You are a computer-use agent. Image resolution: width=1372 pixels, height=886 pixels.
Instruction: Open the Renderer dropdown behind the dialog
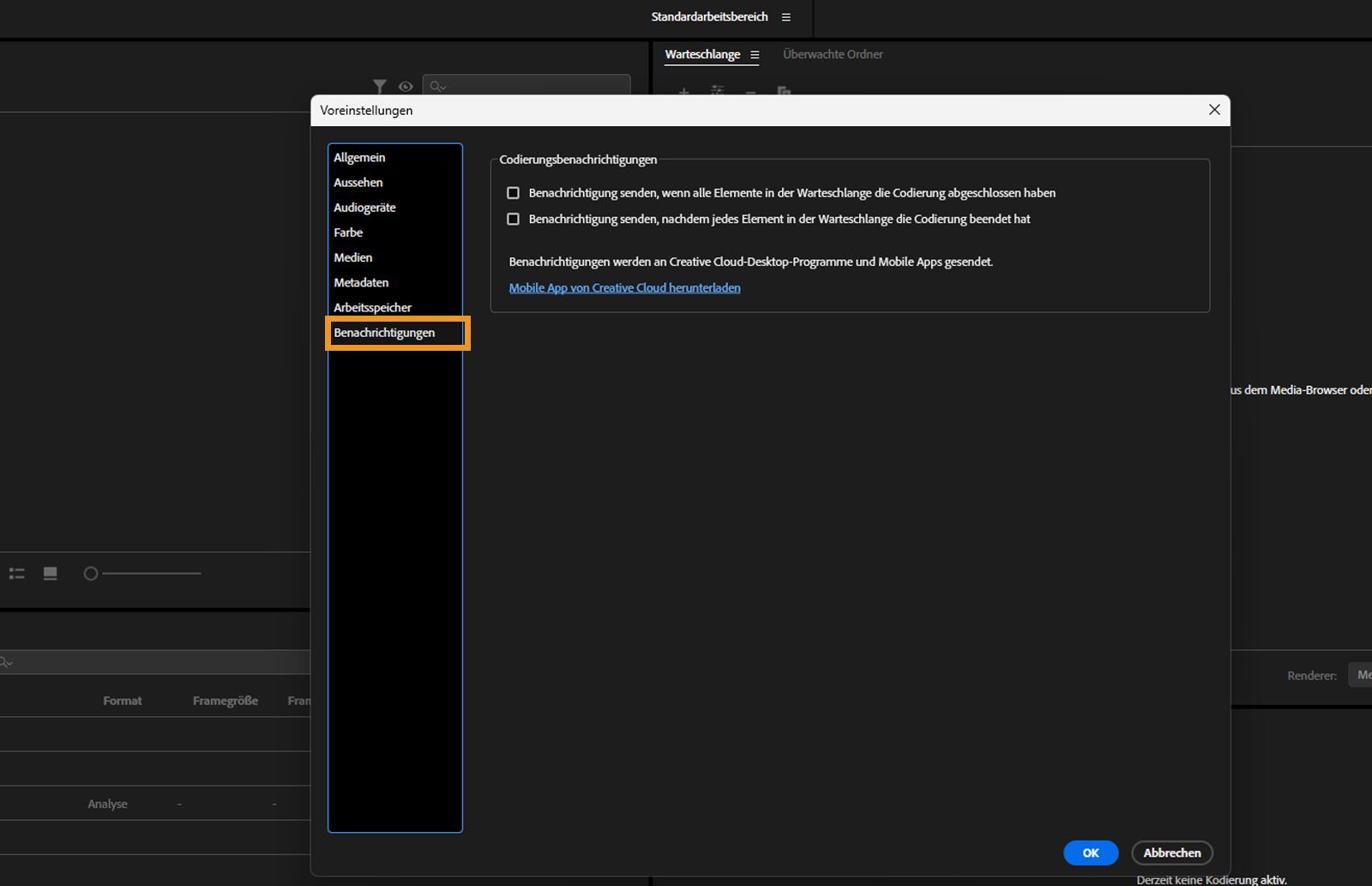pyautogui.click(x=1360, y=675)
